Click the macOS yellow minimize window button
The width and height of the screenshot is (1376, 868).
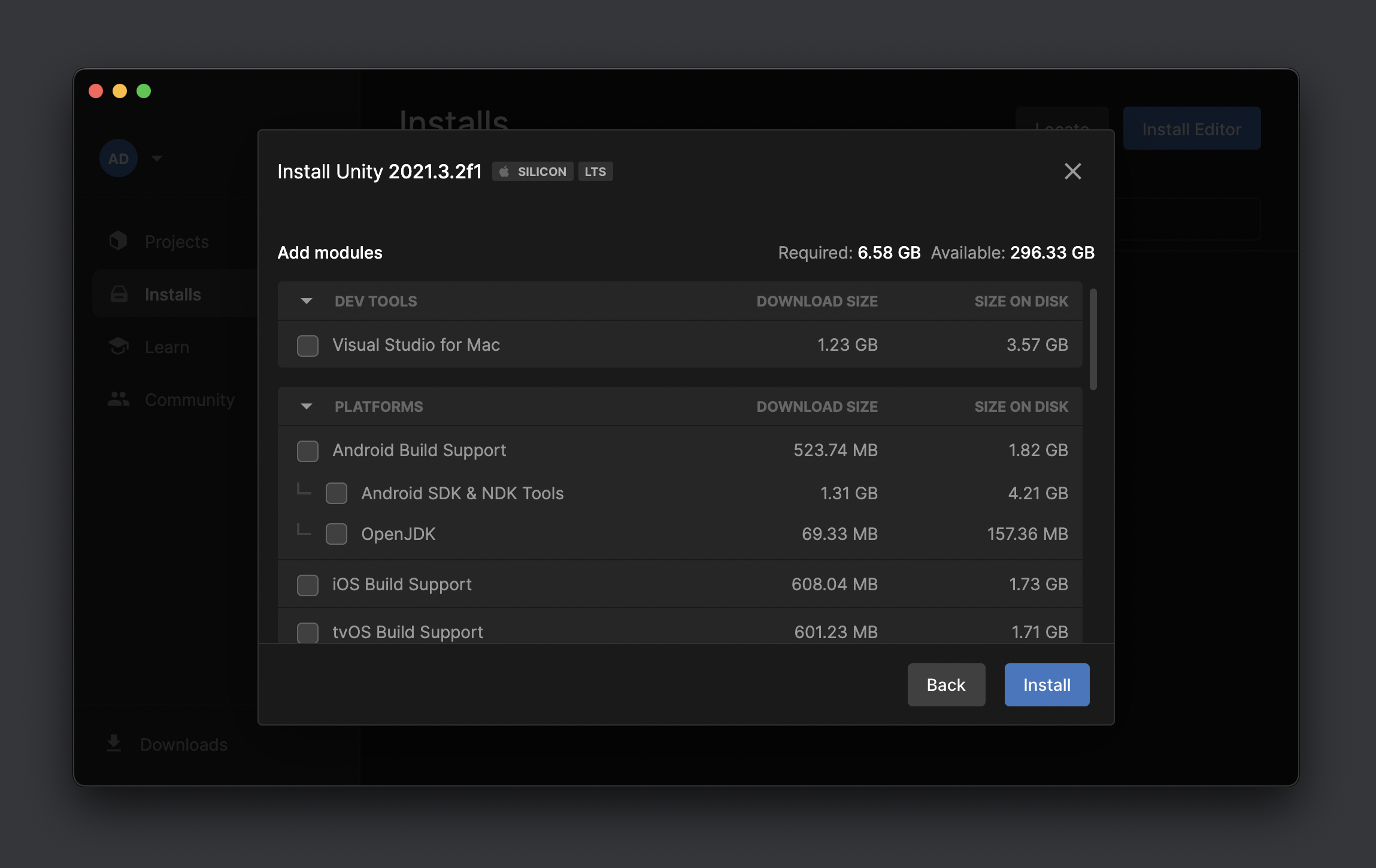[120, 91]
